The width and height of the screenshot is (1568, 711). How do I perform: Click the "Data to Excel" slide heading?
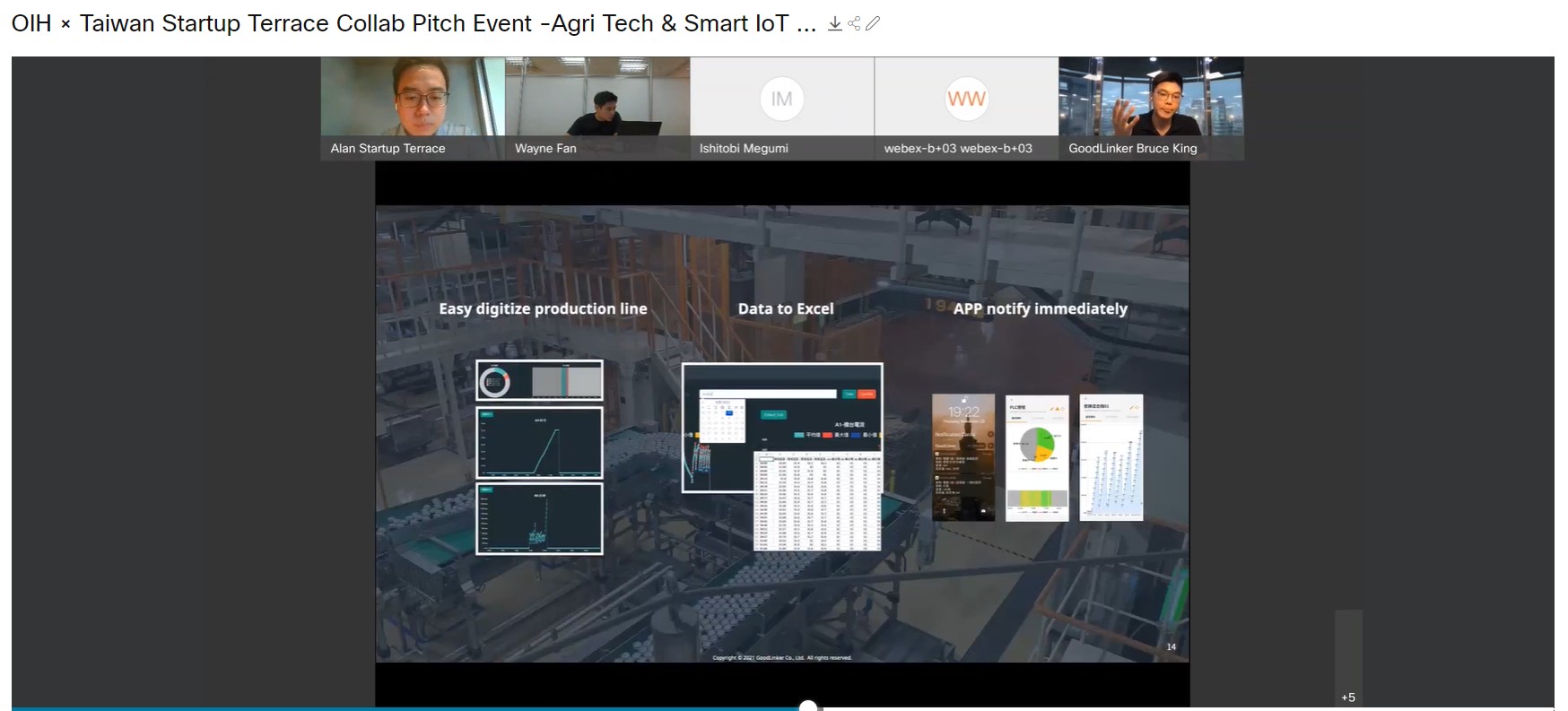[786, 308]
